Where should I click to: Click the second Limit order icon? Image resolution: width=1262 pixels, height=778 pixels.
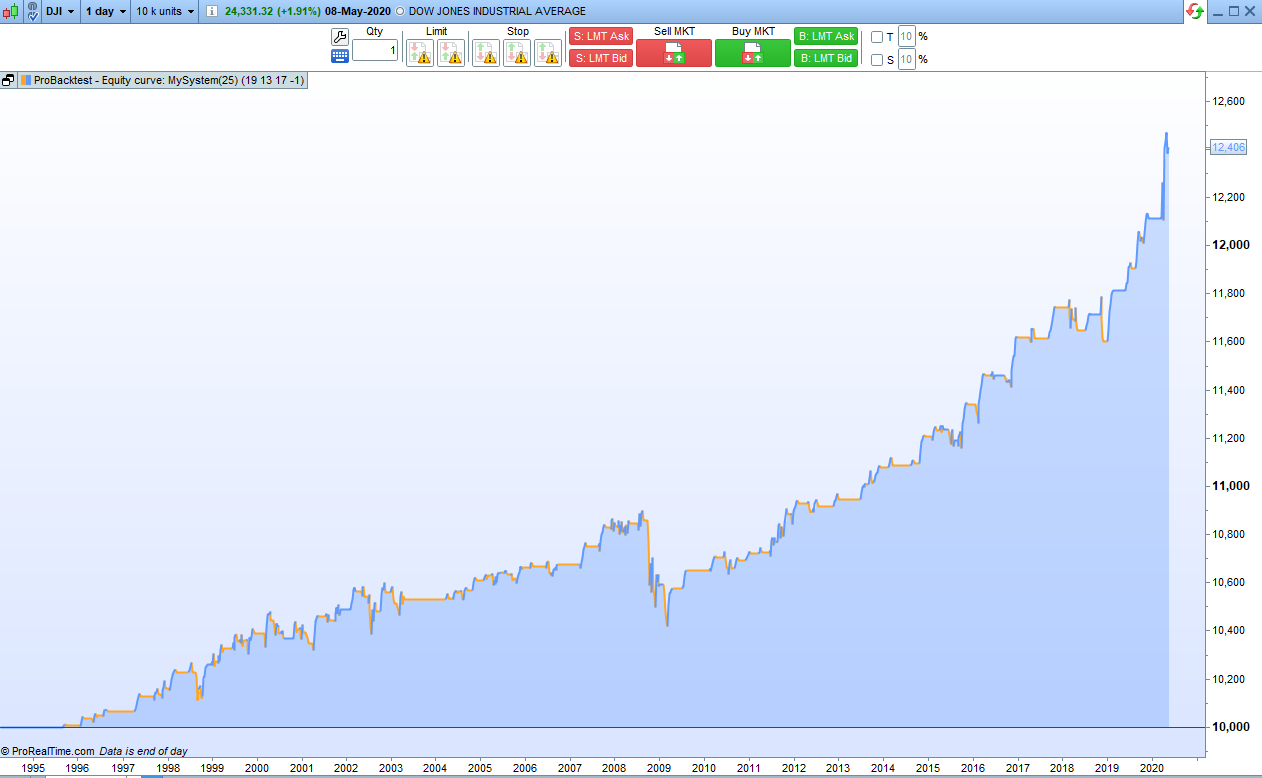[x=451, y=53]
